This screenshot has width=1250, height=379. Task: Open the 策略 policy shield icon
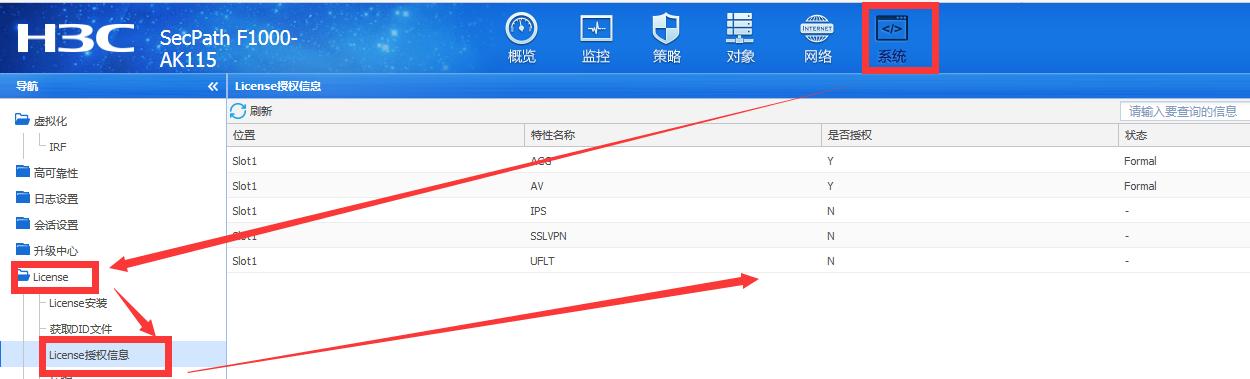coord(667,38)
